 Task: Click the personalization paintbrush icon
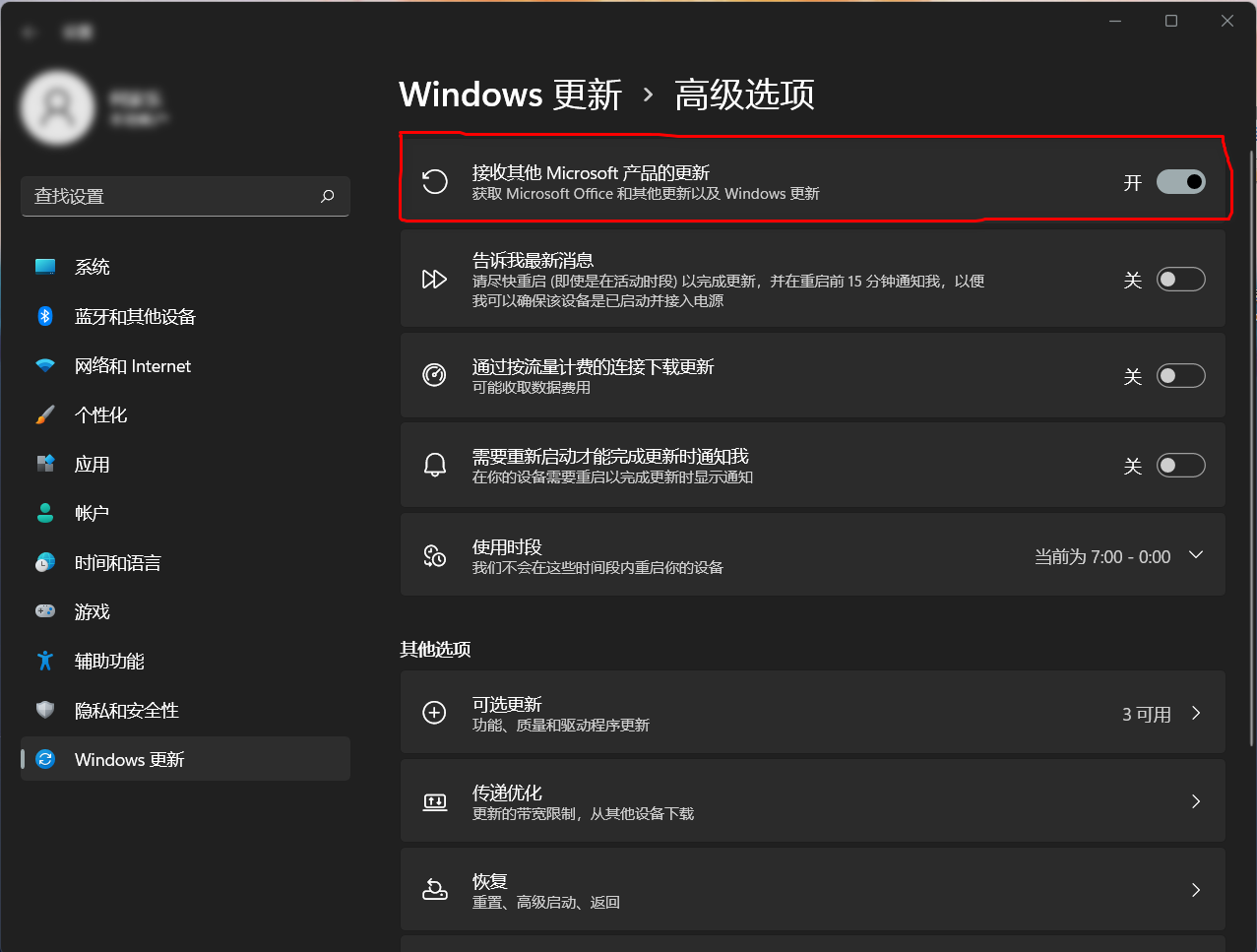pyautogui.click(x=45, y=414)
